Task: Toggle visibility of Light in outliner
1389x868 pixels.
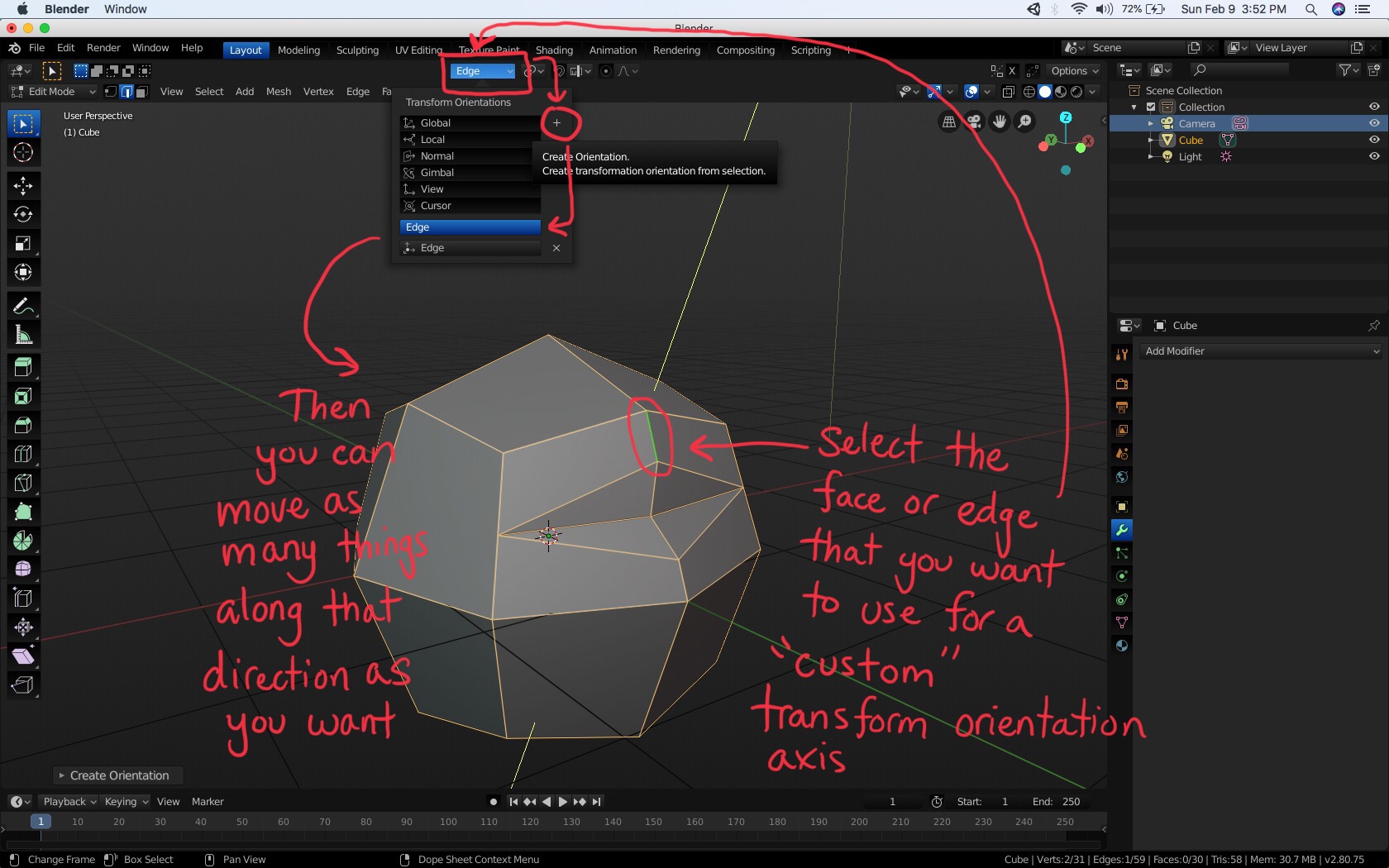Action: (x=1374, y=156)
